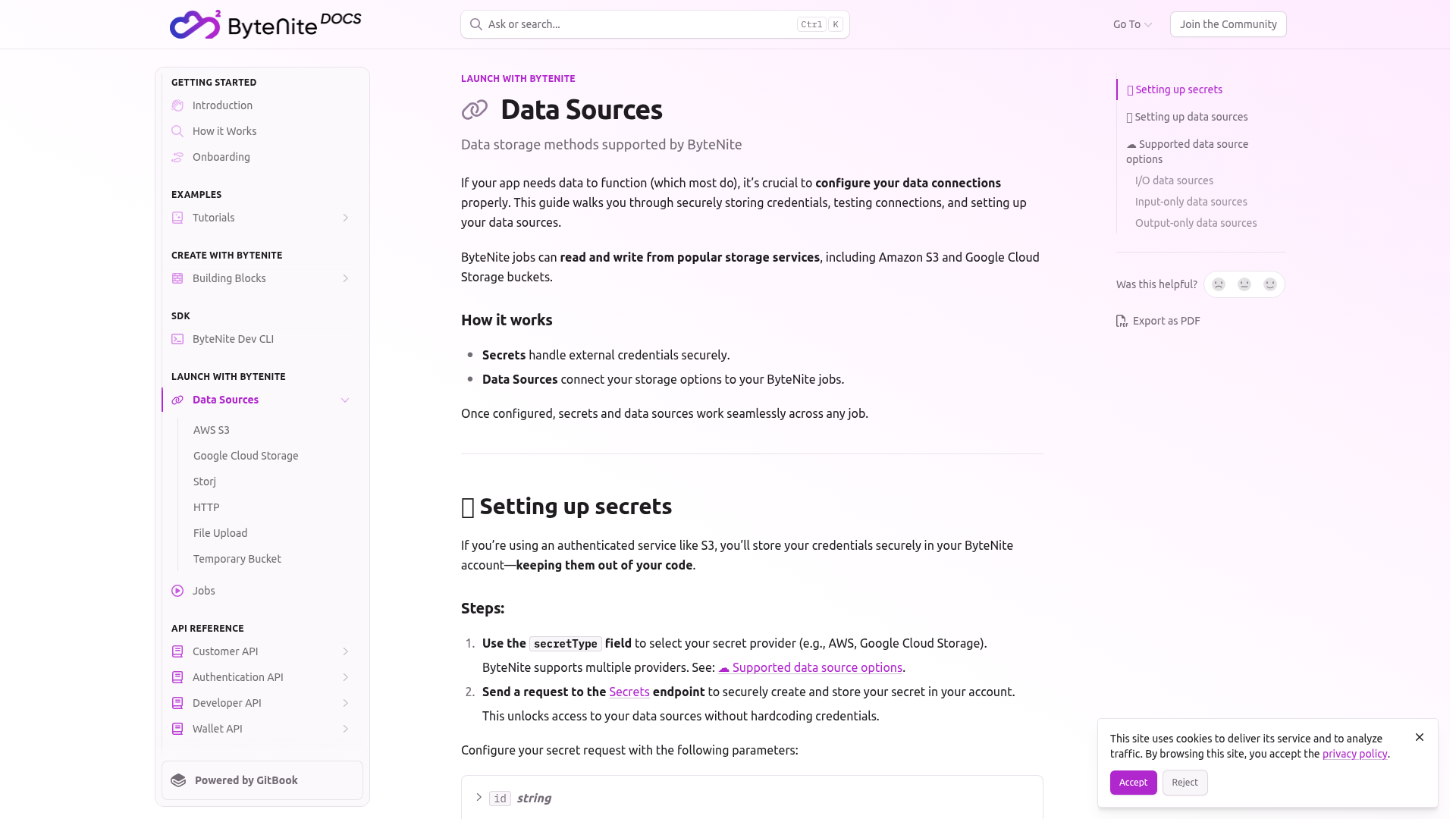Click the Building Blocks grid icon

(x=177, y=278)
